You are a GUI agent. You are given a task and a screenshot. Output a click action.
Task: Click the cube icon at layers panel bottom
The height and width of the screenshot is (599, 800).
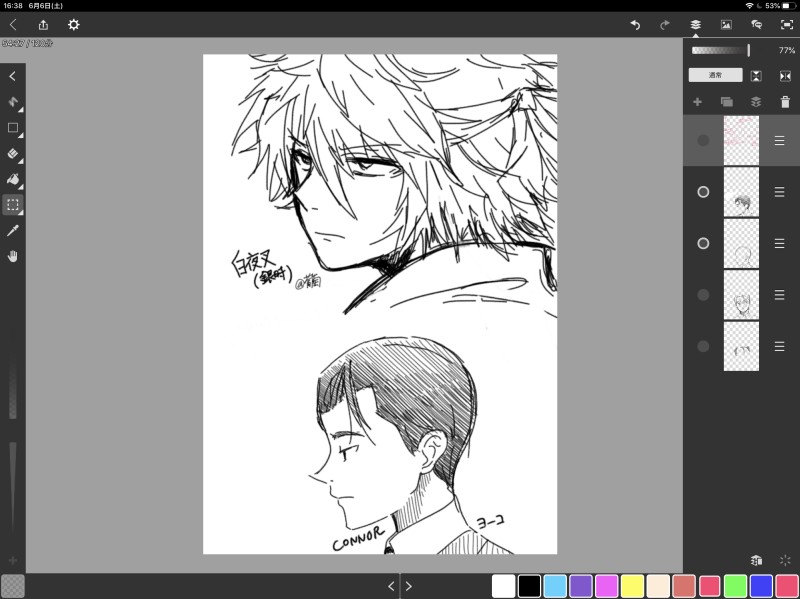click(756, 560)
